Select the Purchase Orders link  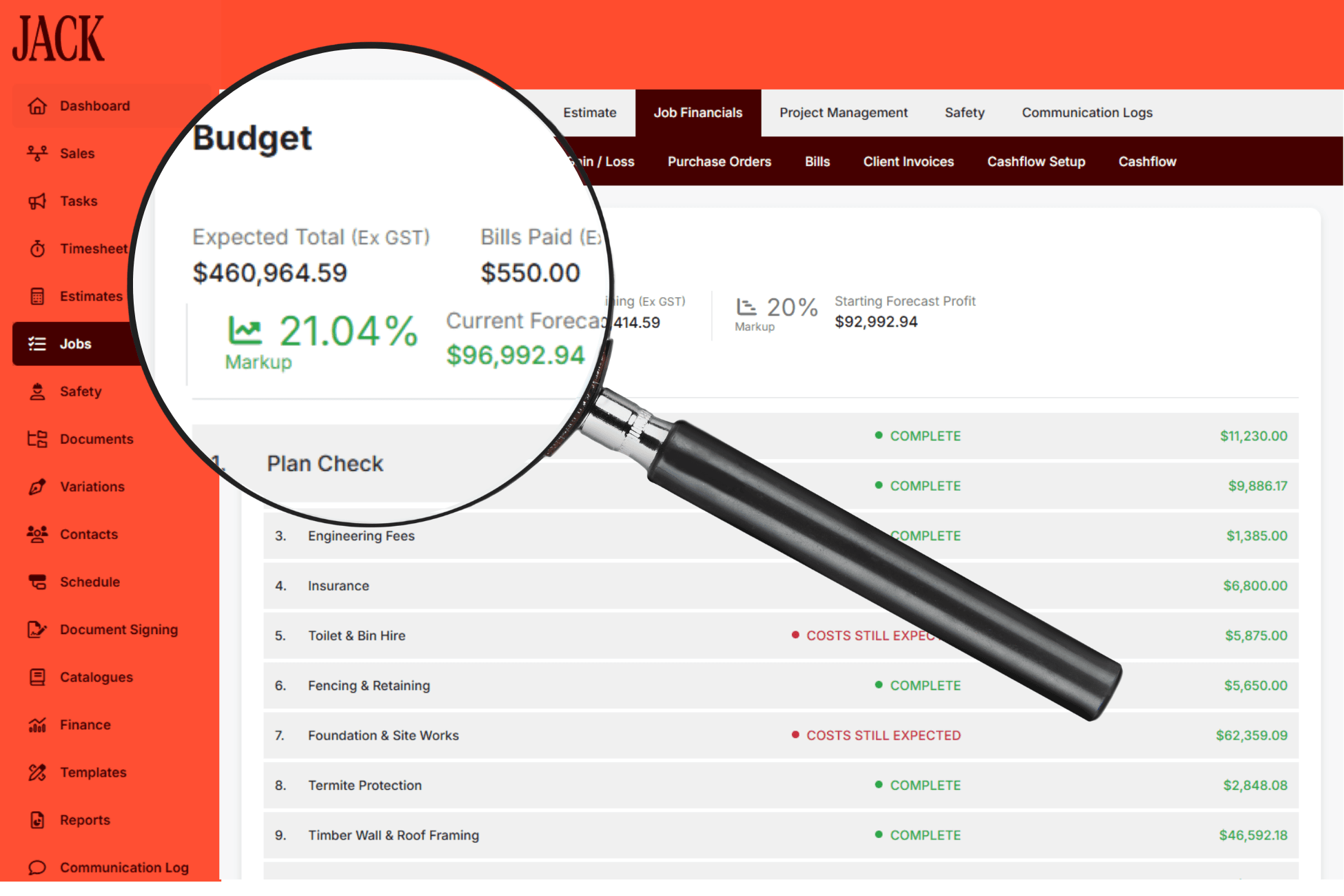pyautogui.click(x=719, y=161)
